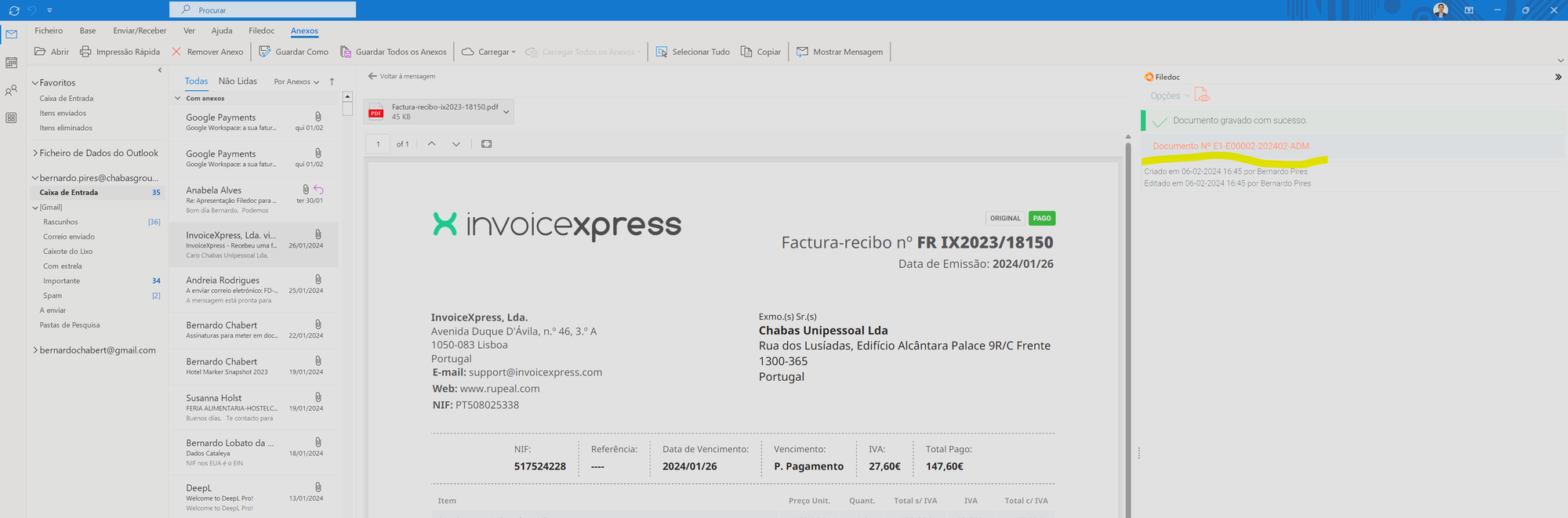
Task: Expand the bernardochabert@gmail.com account
Action: (35, 350)
